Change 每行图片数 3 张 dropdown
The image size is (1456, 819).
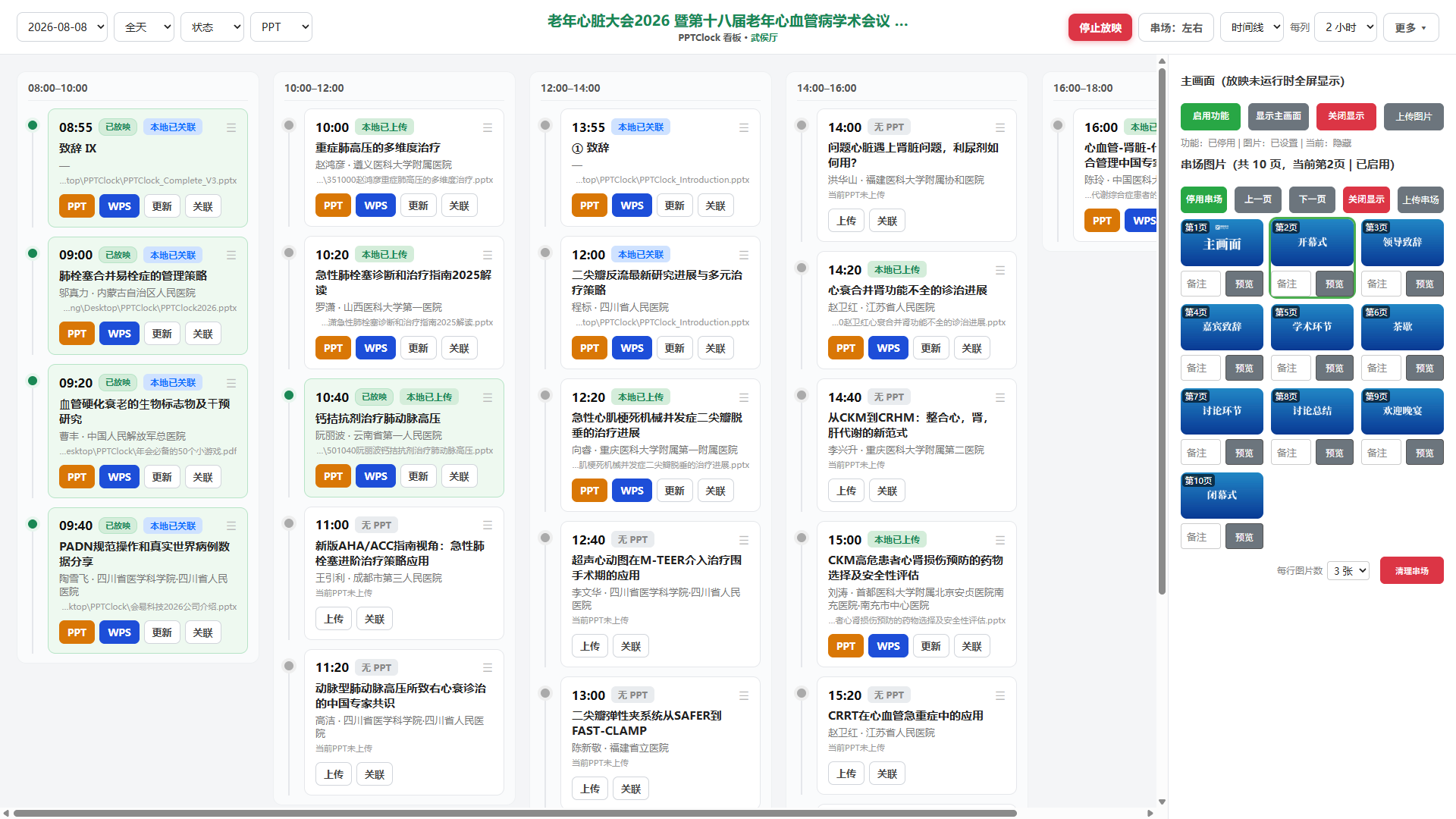pyautogui.click(x=1348, y=571)
